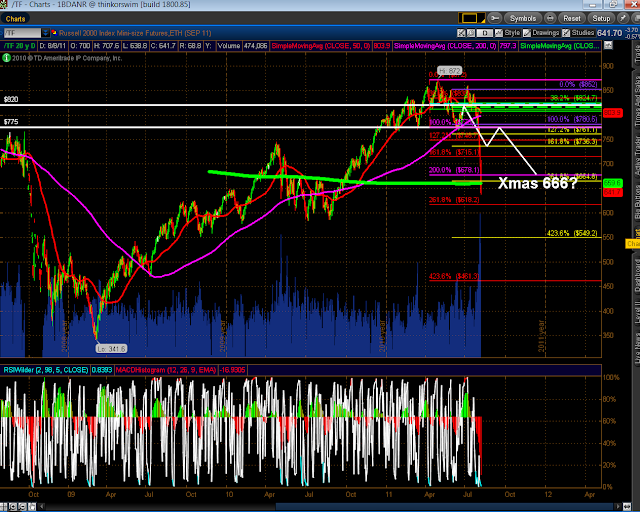Expand the symbol history dropdown arrow
Screen dimensions: 640x512
pyautogui.click(x=45, y=33)
